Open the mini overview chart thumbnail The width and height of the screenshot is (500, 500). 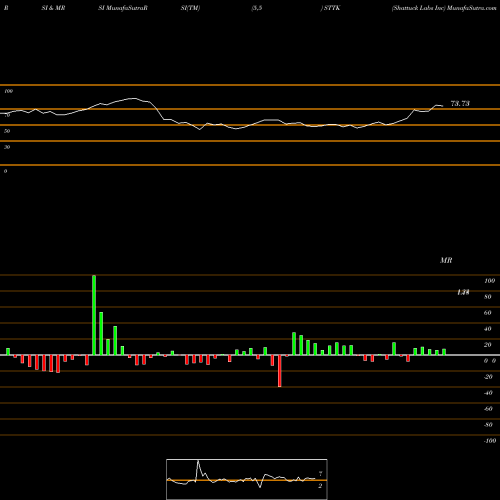[x=247, y=479]
